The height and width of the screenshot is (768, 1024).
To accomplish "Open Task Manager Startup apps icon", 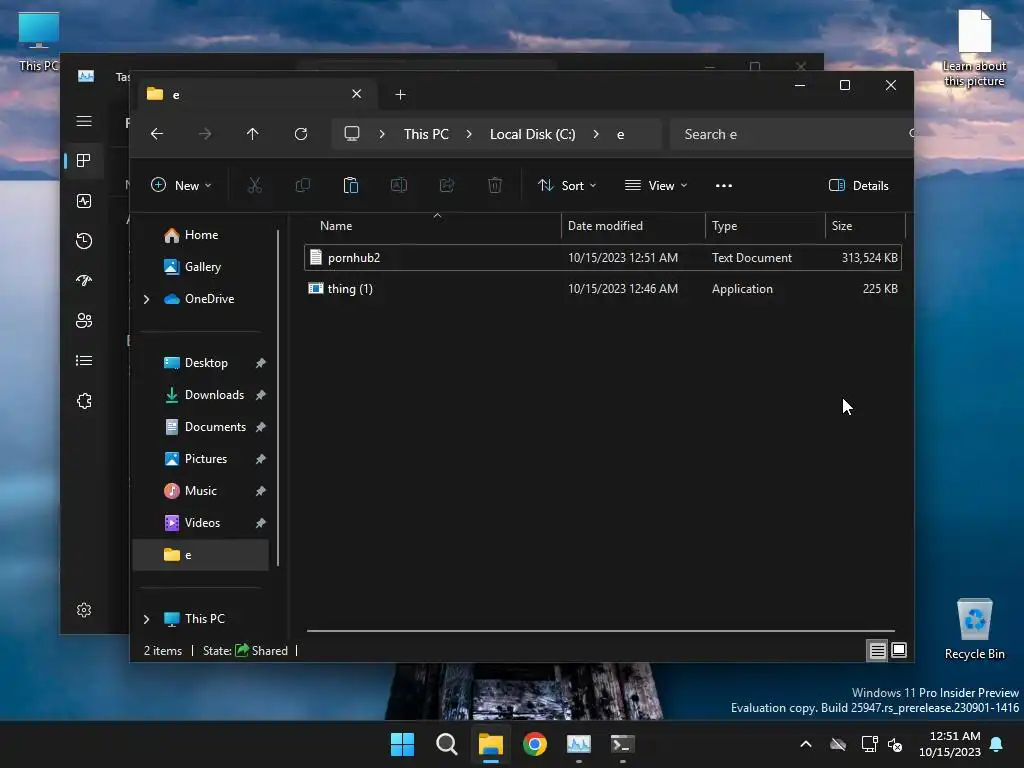I will point(84,281).
